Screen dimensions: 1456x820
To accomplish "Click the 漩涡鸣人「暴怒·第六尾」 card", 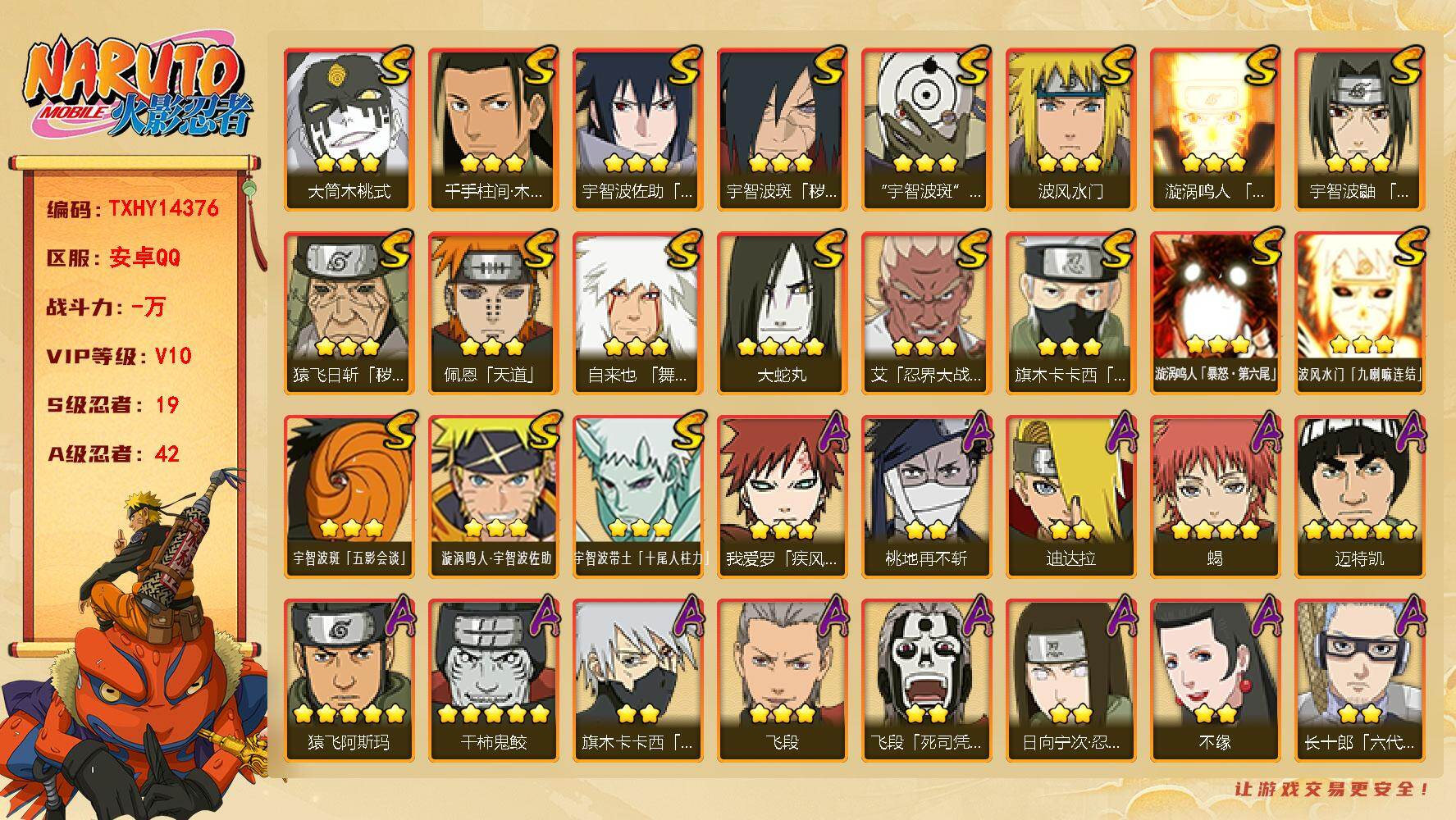I will [x=1215, y=313].
